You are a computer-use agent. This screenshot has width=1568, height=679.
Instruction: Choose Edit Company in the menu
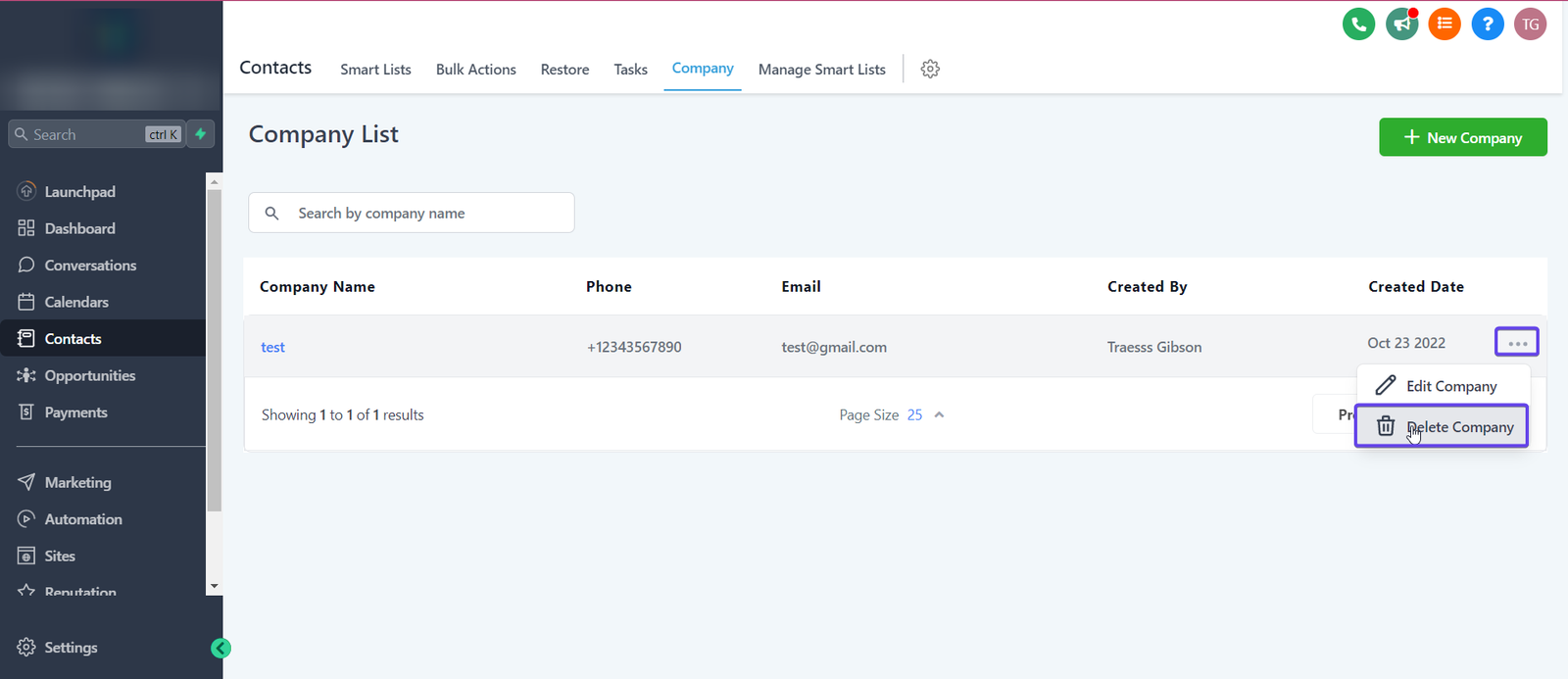[1442, 386]
